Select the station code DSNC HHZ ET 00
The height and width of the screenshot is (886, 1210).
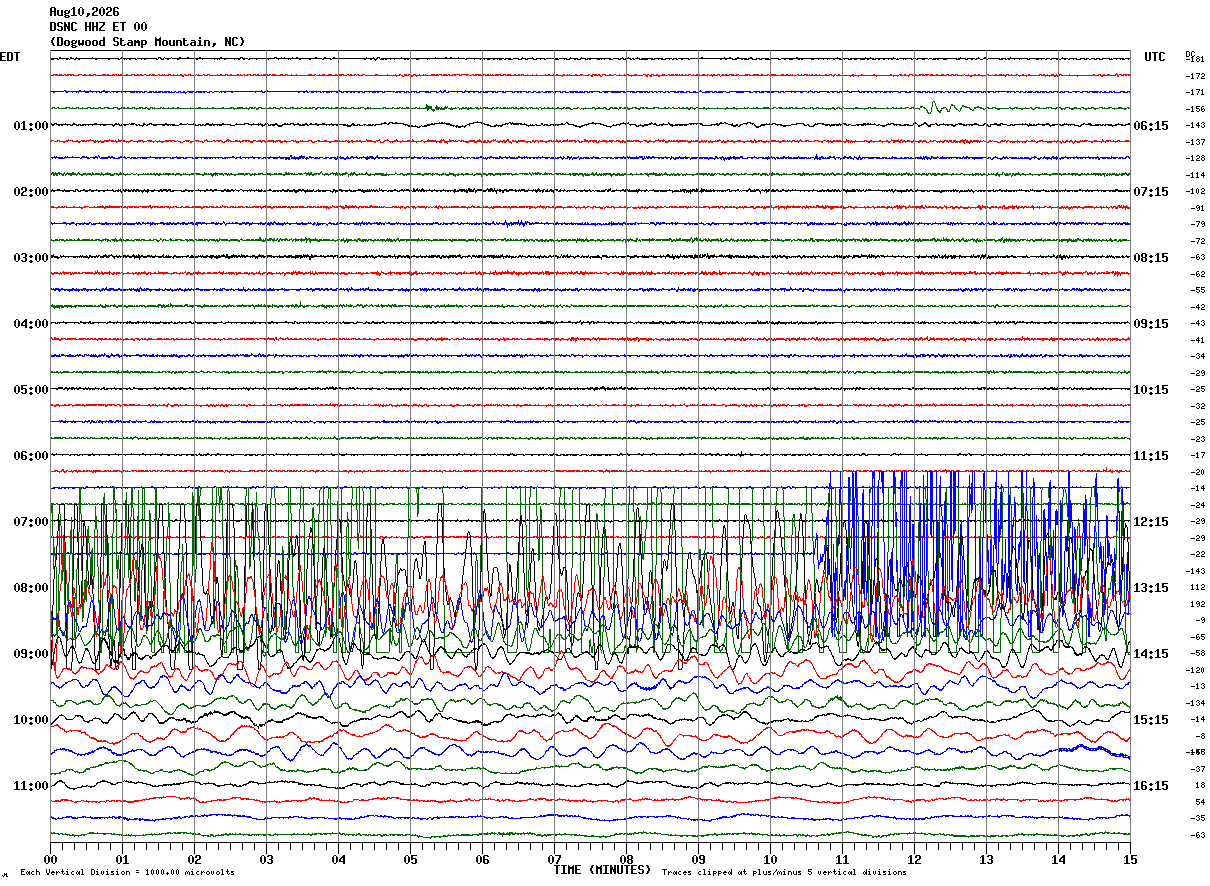point(98,27)
